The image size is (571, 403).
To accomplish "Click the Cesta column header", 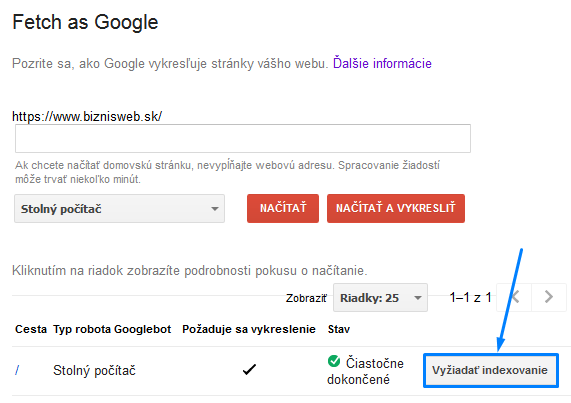I will 31,329.
